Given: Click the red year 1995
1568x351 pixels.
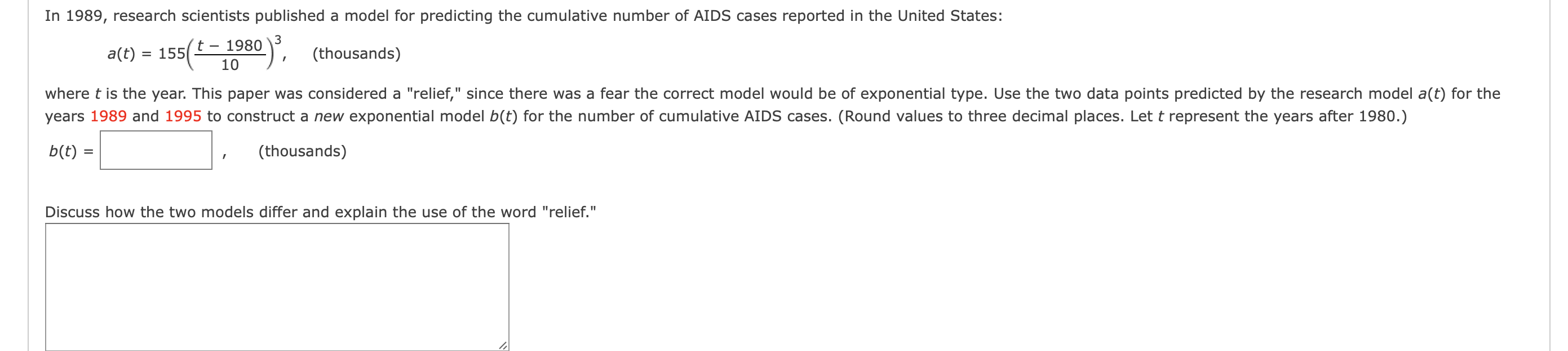Looking at the screenshot, I should pyautogui.click(x=183, y=116).
